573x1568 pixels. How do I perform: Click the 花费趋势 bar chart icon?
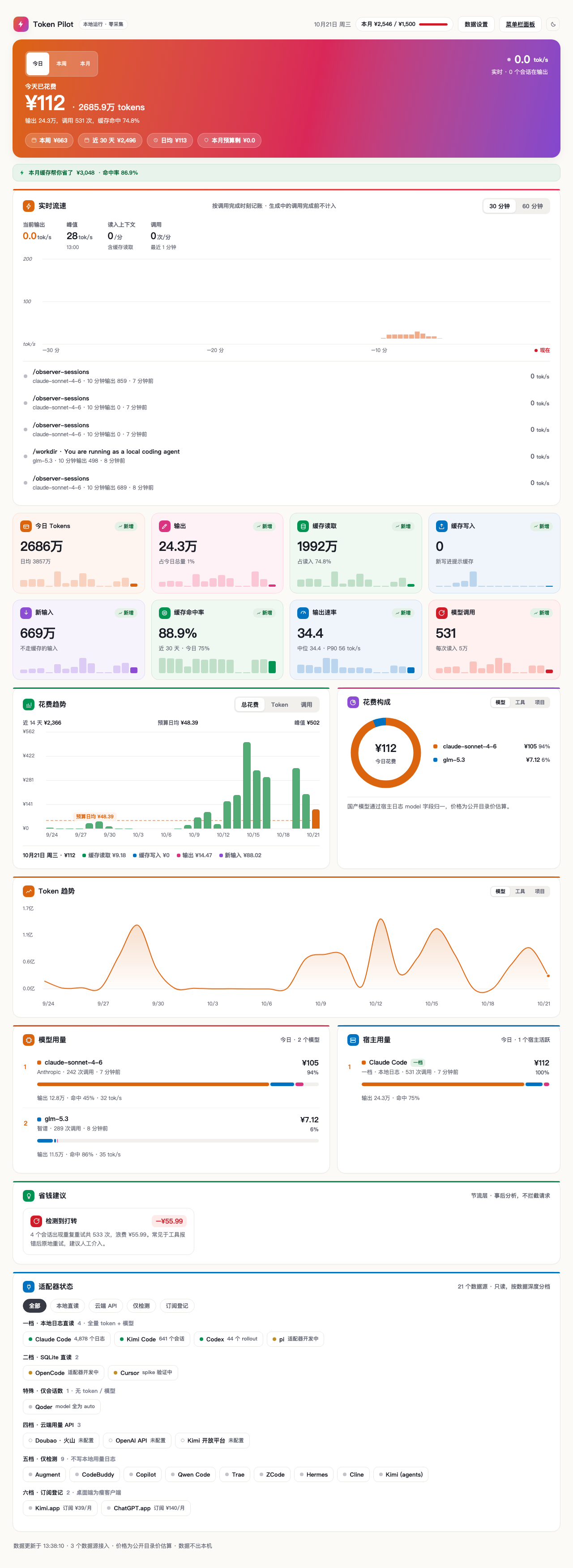tap(29, 704)
